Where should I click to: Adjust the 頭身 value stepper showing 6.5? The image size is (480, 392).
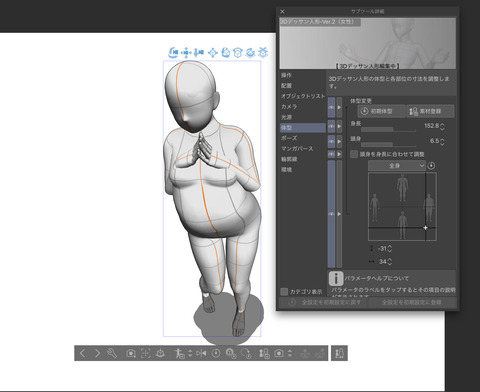[442, 141]
